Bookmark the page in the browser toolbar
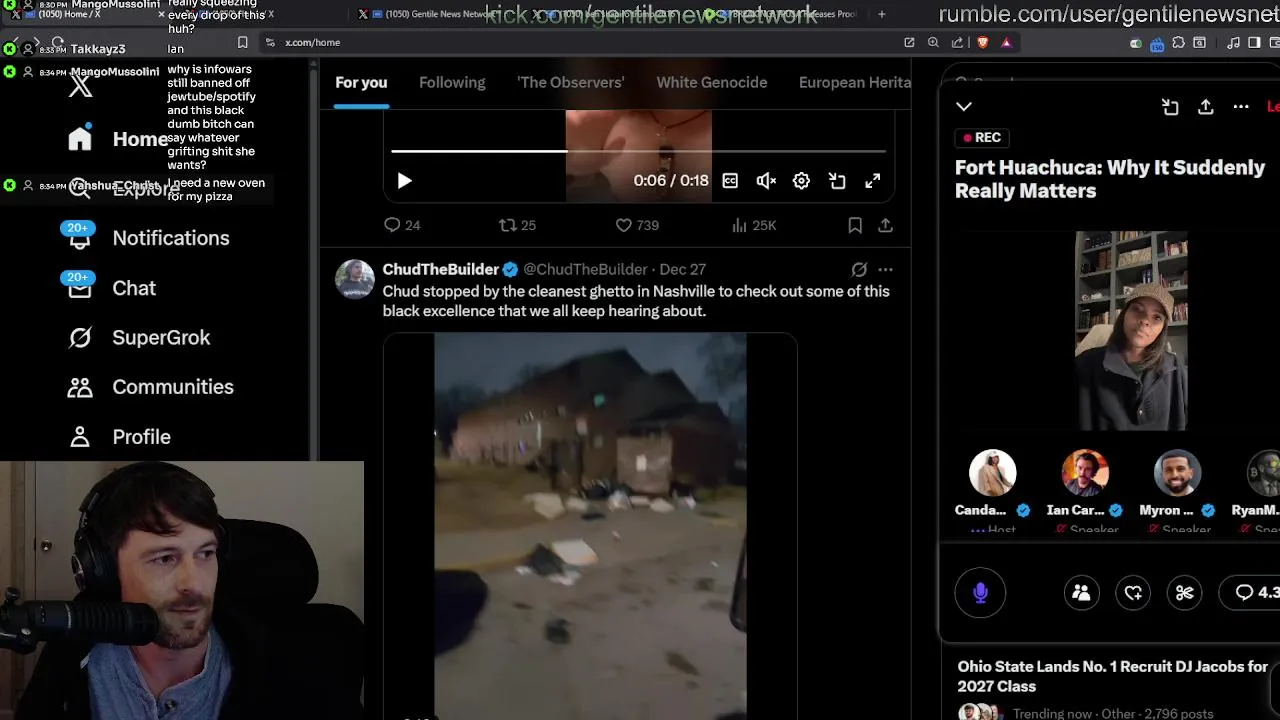 point(243,42)
